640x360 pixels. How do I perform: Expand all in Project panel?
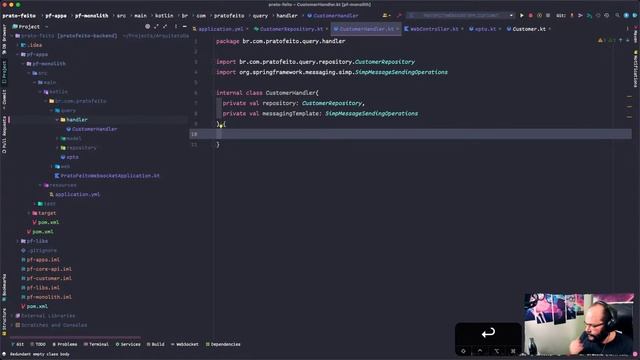pyautogui.click(x=156, y=27)
